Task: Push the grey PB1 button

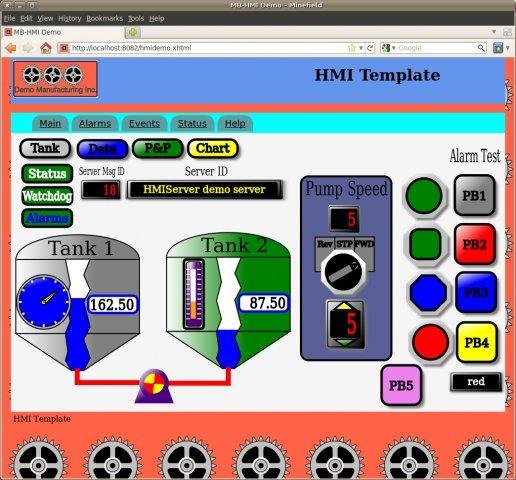Action: click(x=474, y=195)
